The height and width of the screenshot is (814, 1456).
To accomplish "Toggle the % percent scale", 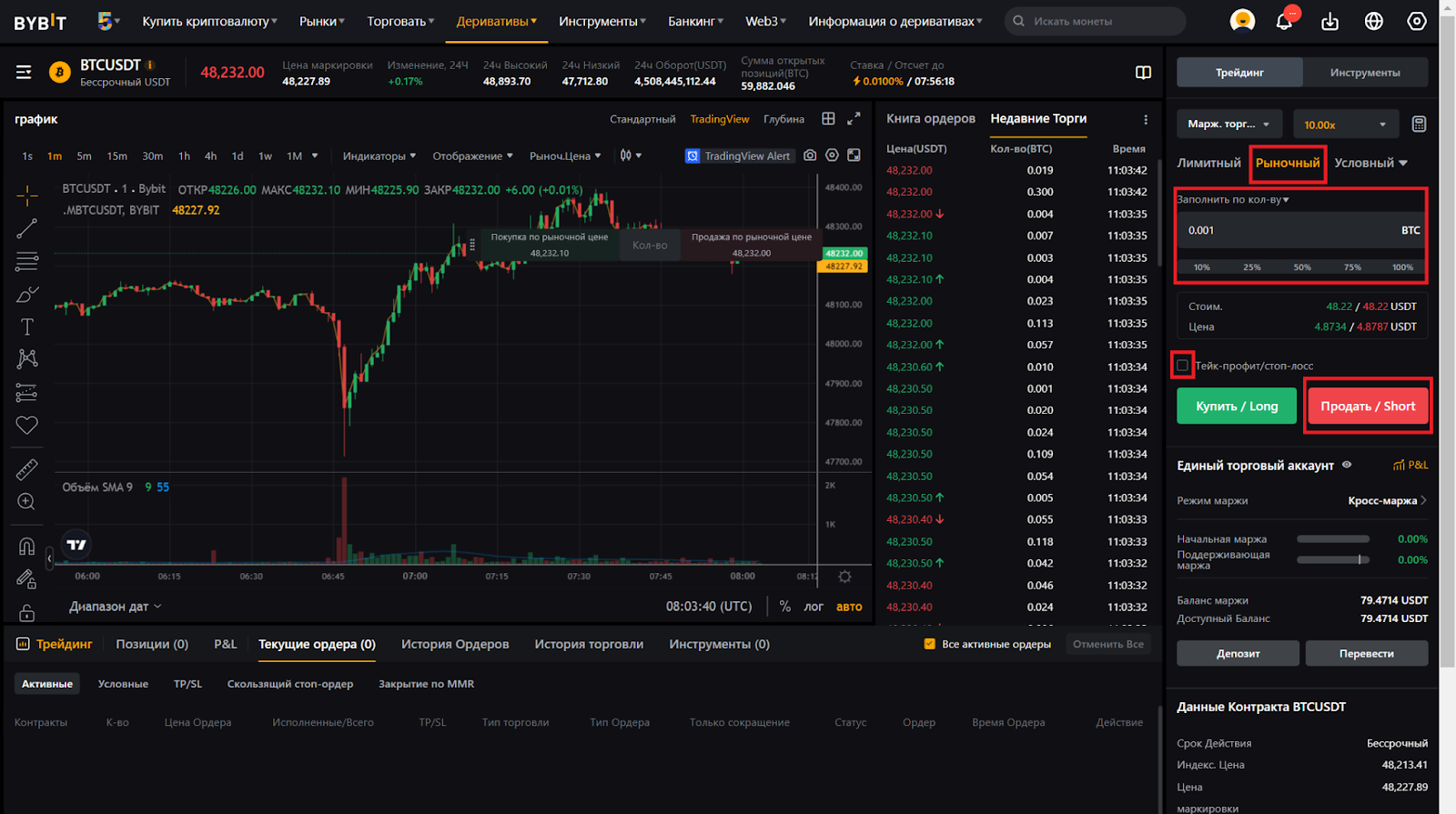I will [785, 607].
